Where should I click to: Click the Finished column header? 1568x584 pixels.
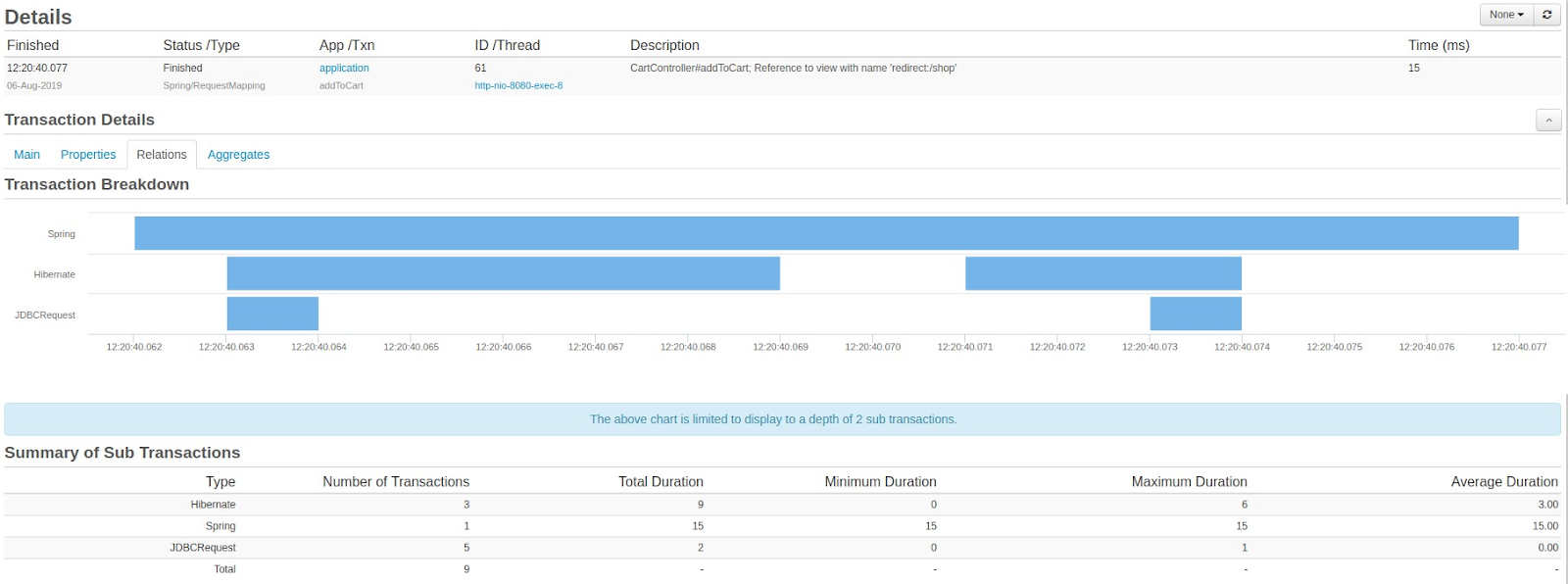[x=33, y=45]
